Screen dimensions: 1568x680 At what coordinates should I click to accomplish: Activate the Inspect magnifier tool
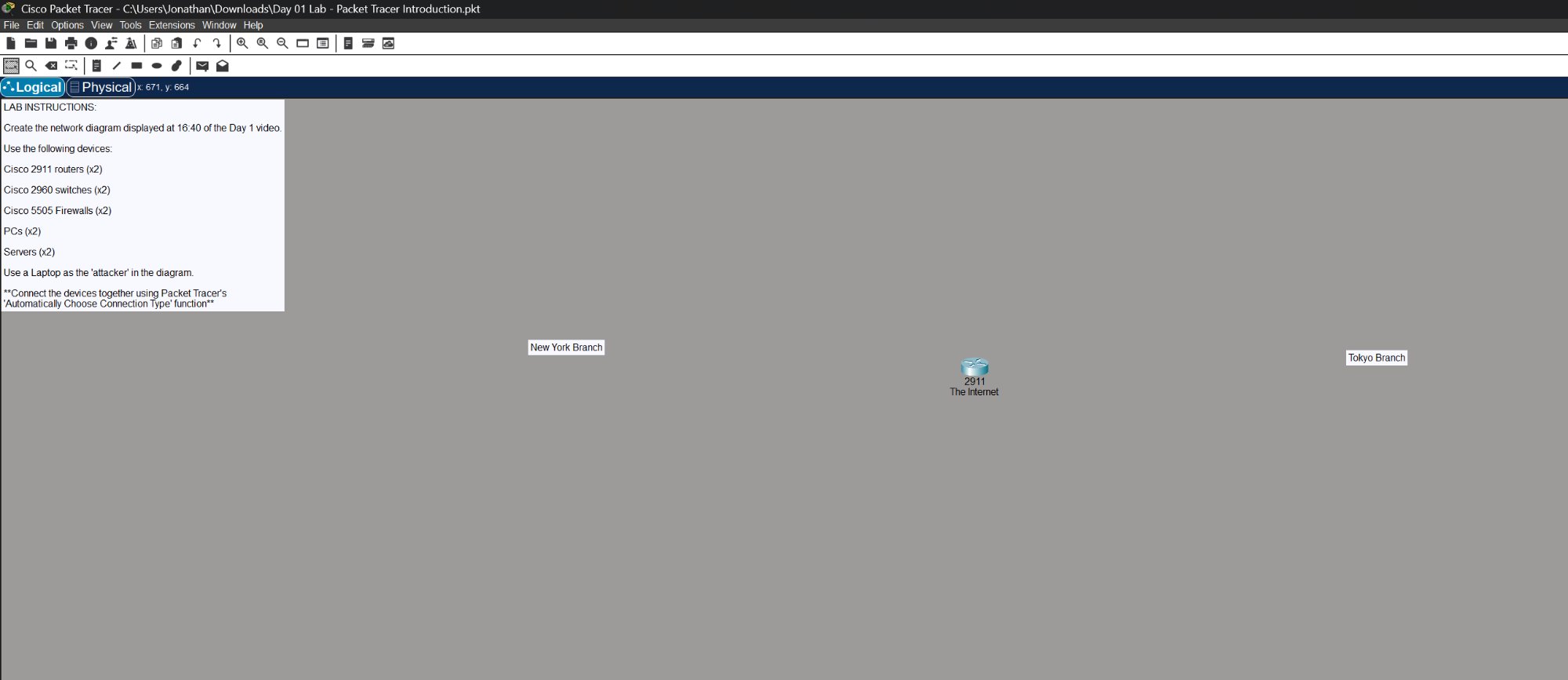31,66
